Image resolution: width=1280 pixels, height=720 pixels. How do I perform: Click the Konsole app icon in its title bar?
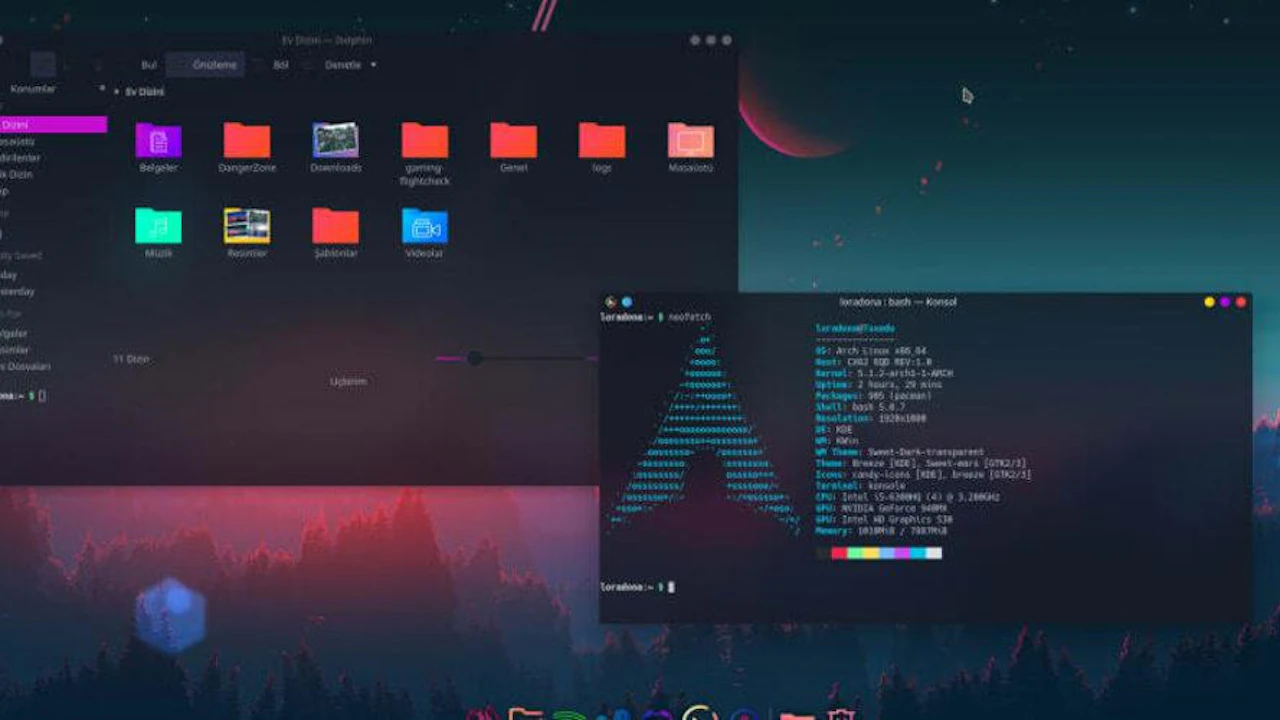pyautogui.click(x=610, y=301)
